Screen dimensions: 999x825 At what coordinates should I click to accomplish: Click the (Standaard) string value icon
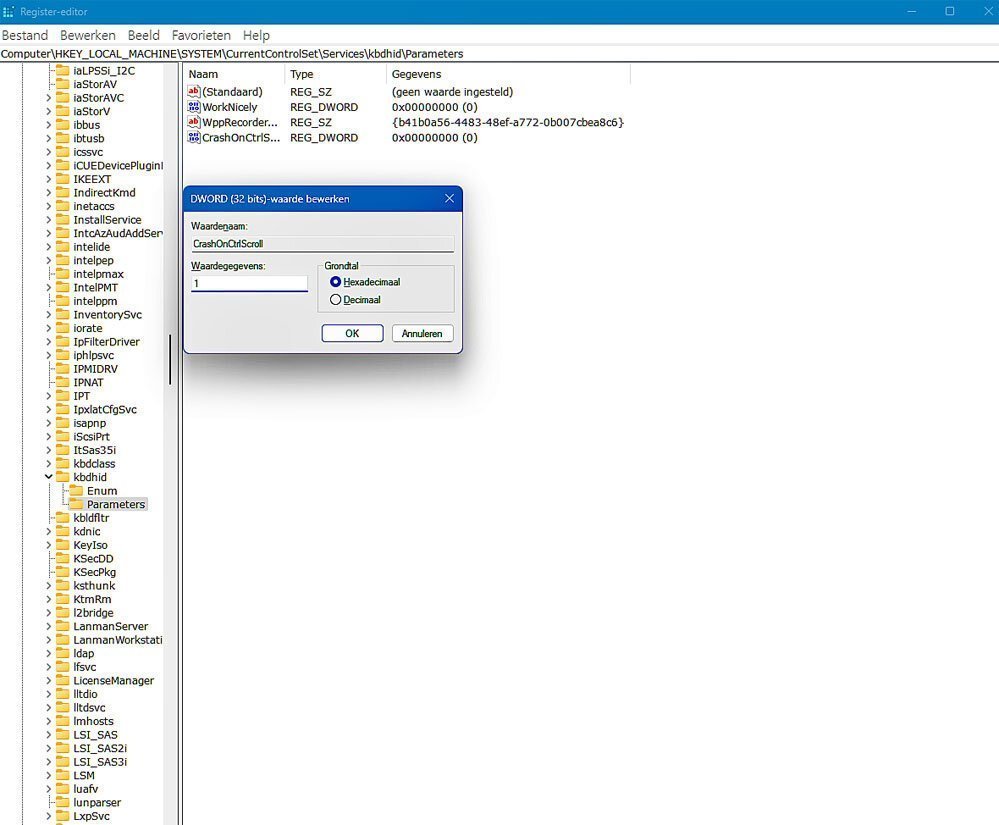tap(194, 92)
